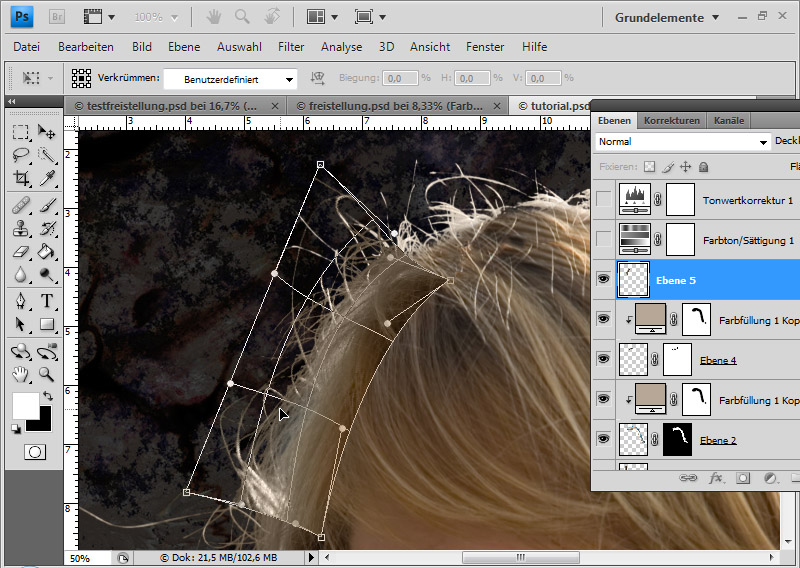Click the foreground color swatch
The image size is (800, 568).
(x=24, y=405)
